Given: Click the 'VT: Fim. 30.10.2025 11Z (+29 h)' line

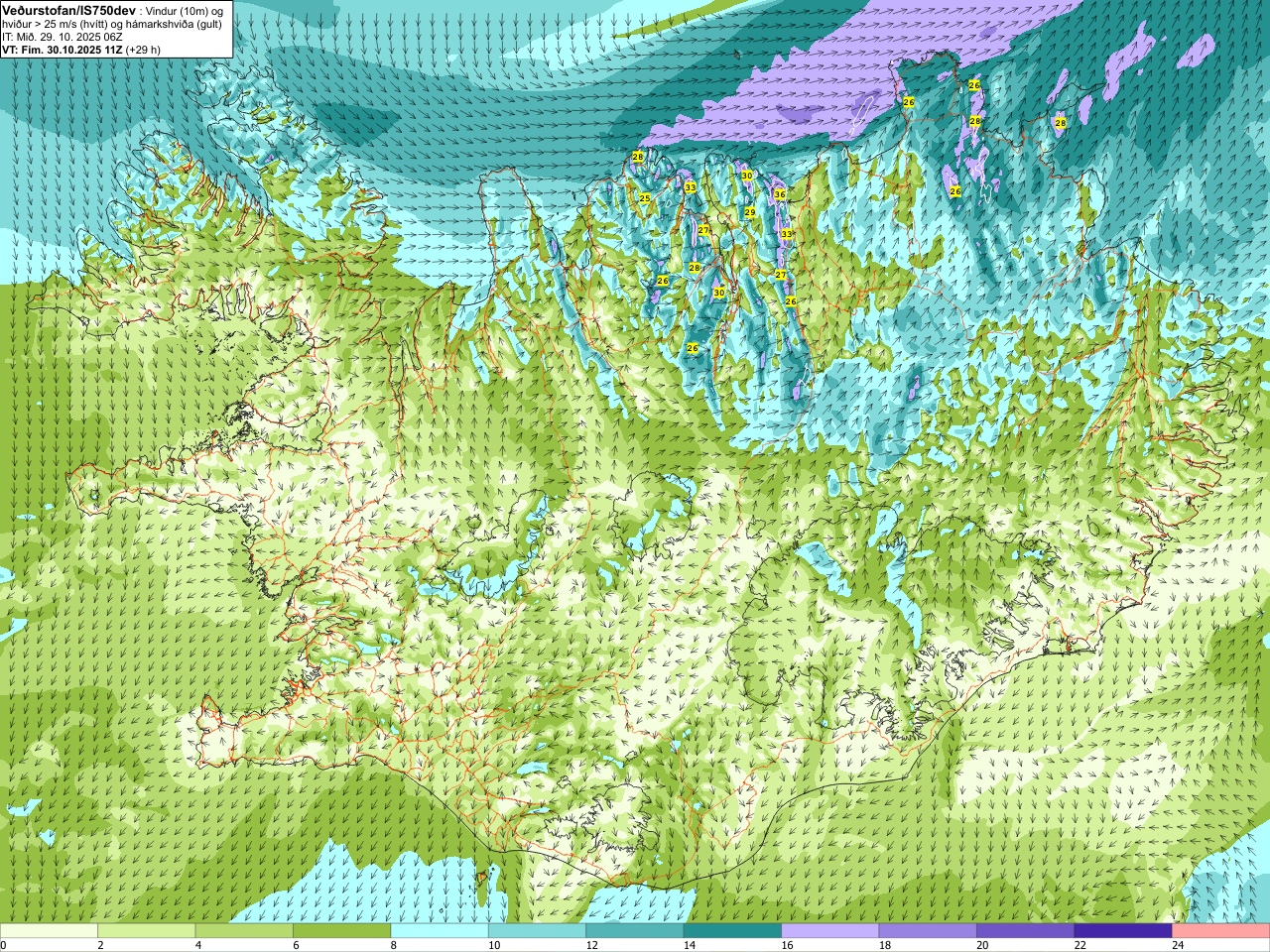Looking at the screenshot, I should click(x=81, y=50).
